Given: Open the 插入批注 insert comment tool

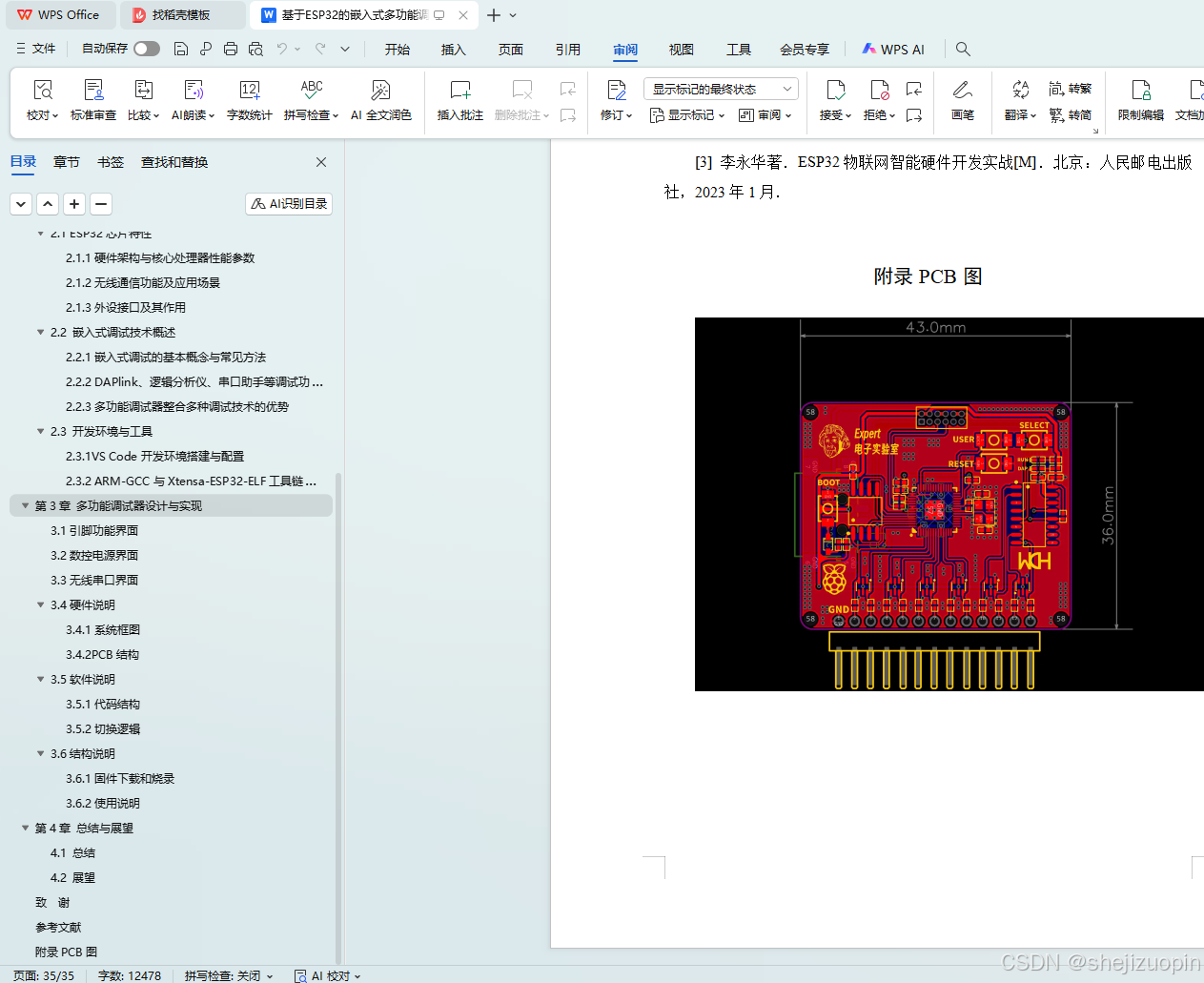Looking at the screenshot, I should pyautogui.click(x=459, y=102).
